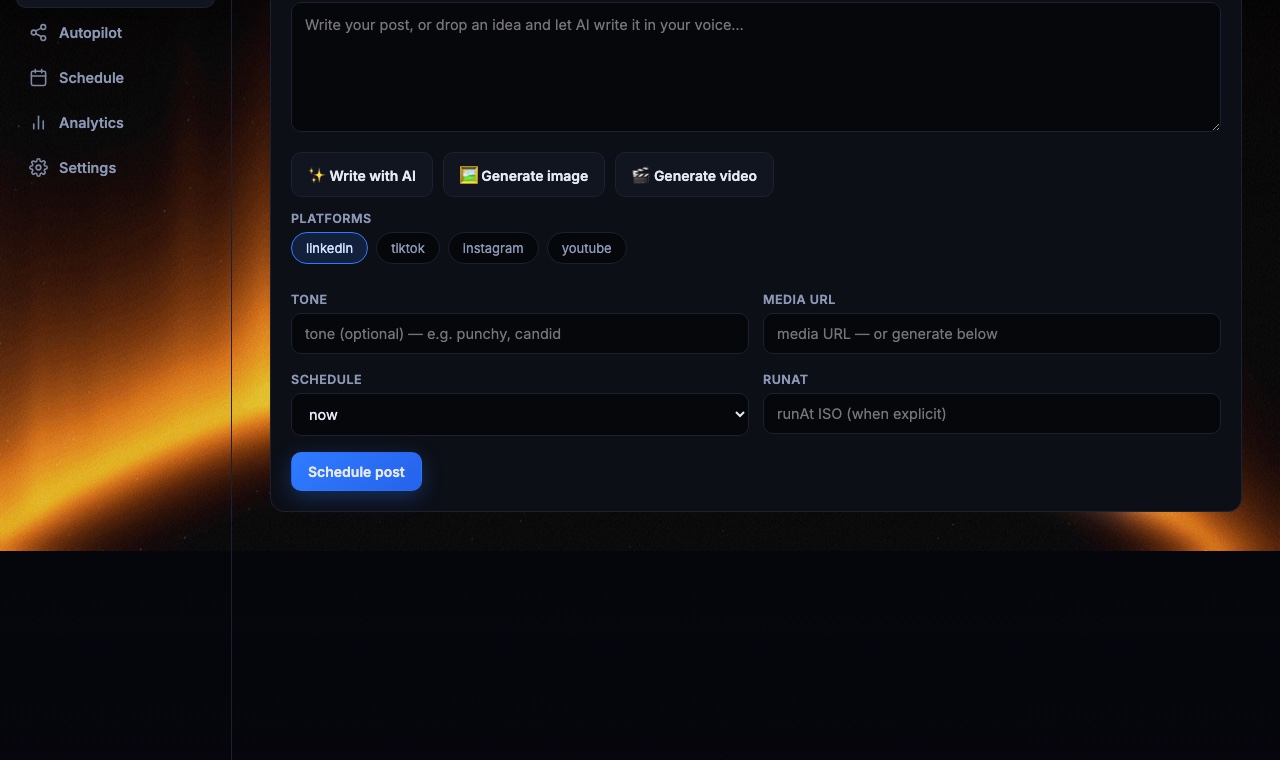
Task: Focus the media URL input field
Action: pyautogui.click(x=992, y=334)
